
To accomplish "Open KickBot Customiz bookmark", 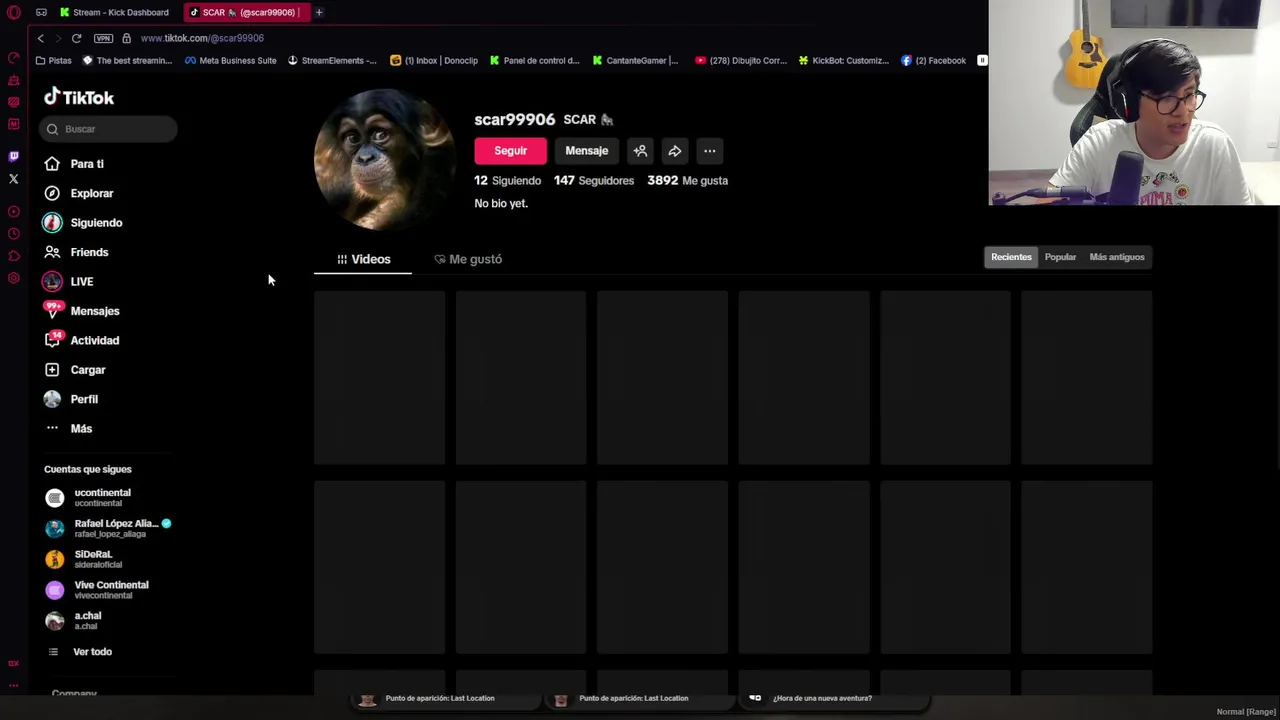I will tap(843, 60).
